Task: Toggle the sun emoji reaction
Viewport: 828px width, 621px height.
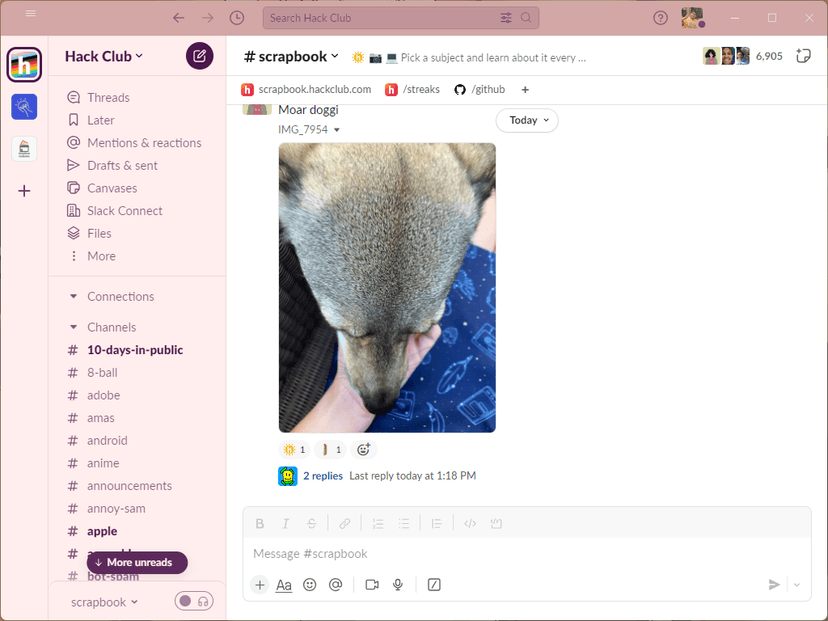Action: pos(294,449)
